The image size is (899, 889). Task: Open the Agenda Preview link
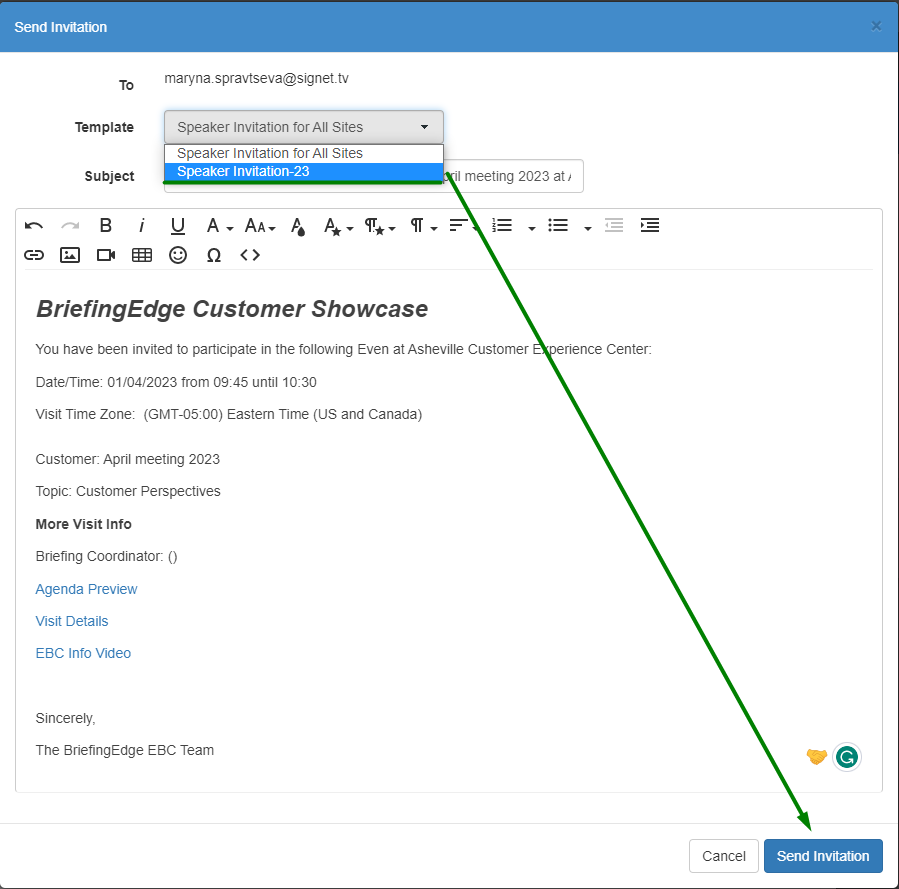tap(87, 589)
